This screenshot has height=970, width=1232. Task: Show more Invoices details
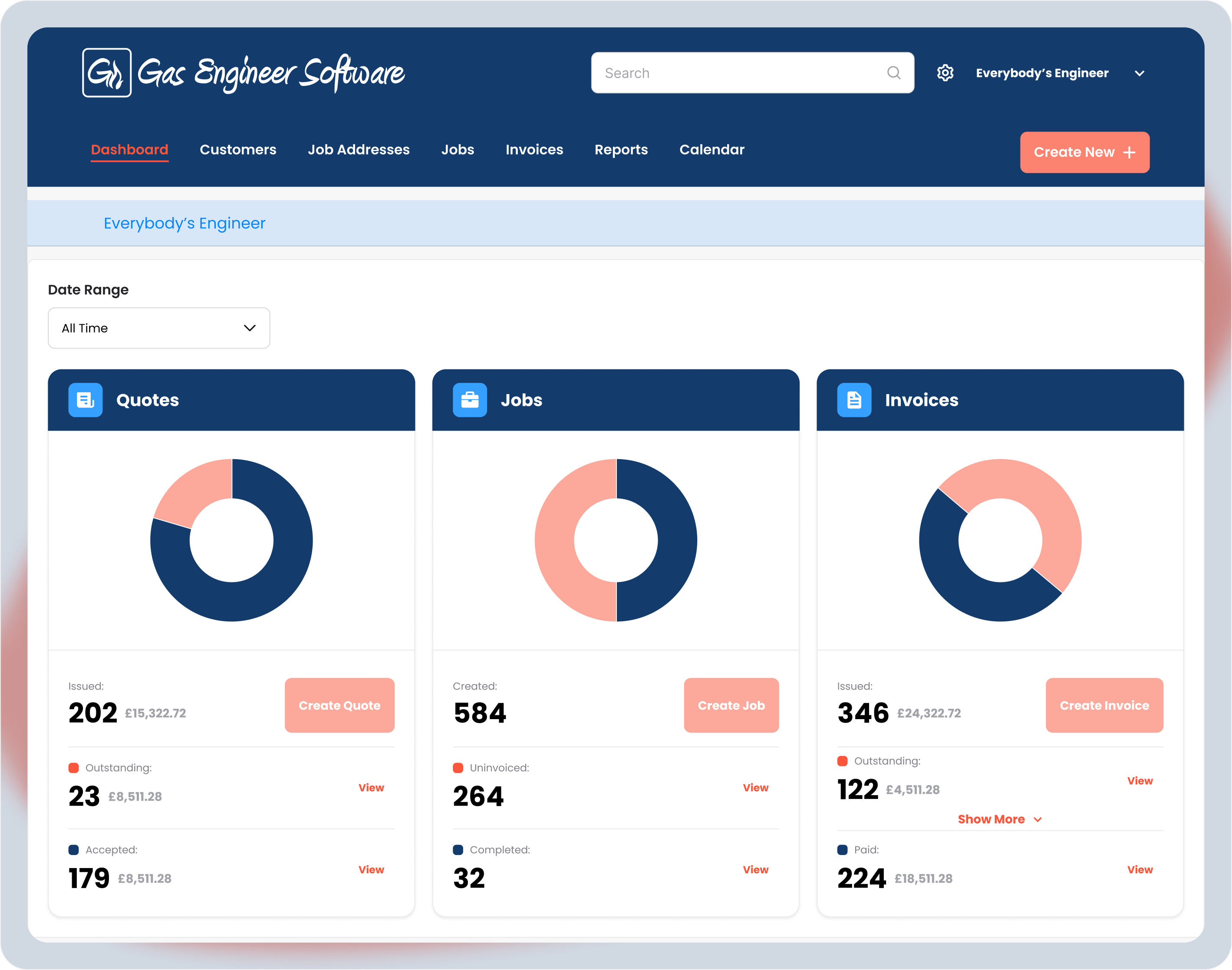coord(1000,819)
